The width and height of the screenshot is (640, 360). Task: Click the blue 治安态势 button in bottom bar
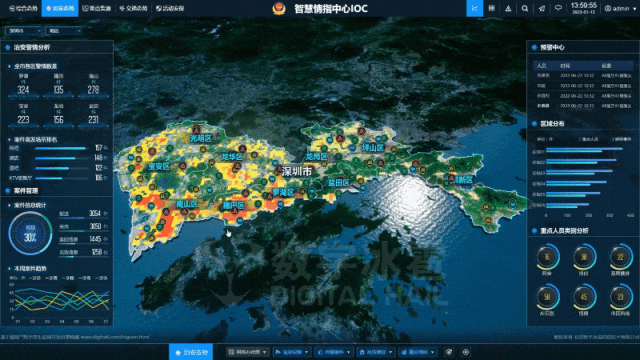click(191, 352)
